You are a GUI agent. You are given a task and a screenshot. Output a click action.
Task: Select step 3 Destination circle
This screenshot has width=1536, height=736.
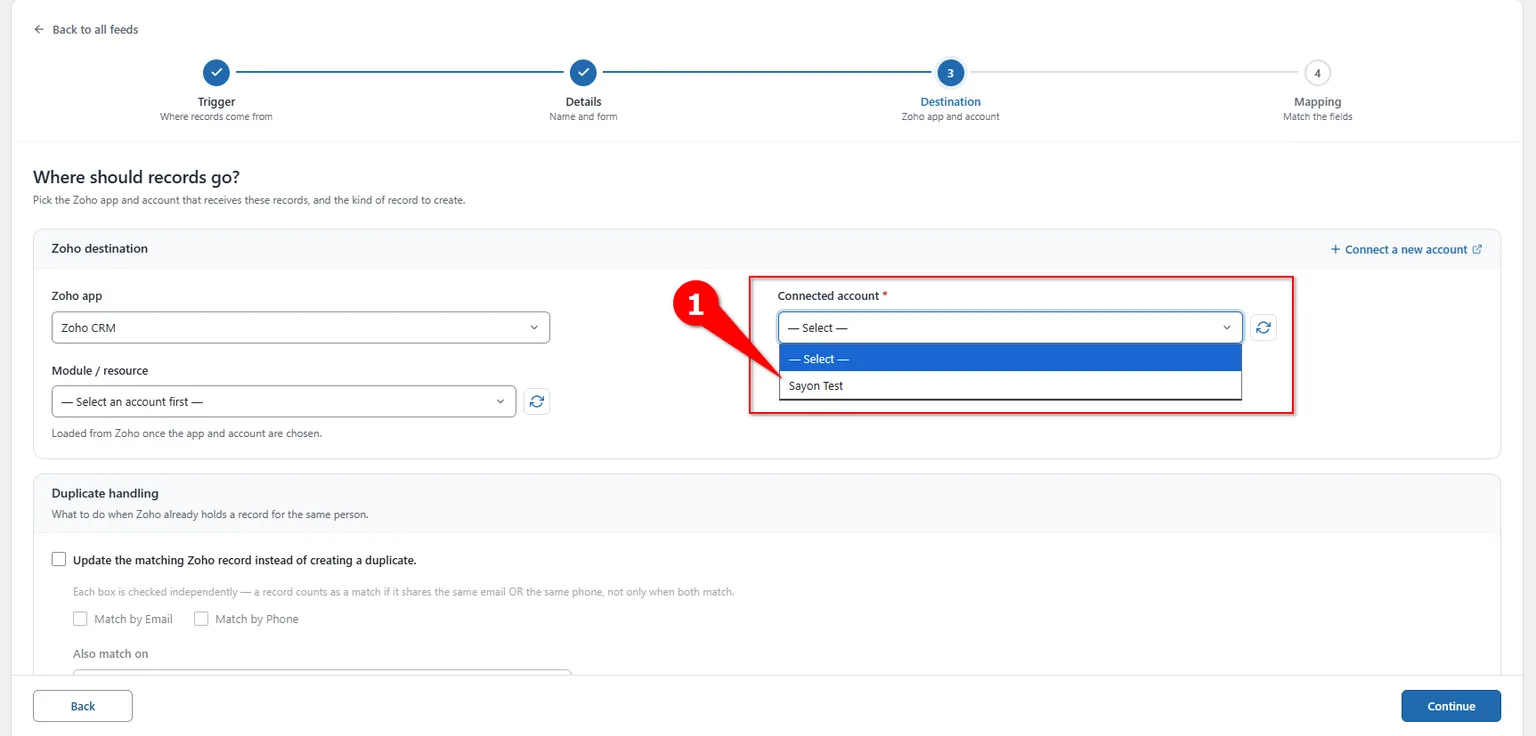pyautogui.click(x=950, y=72)
